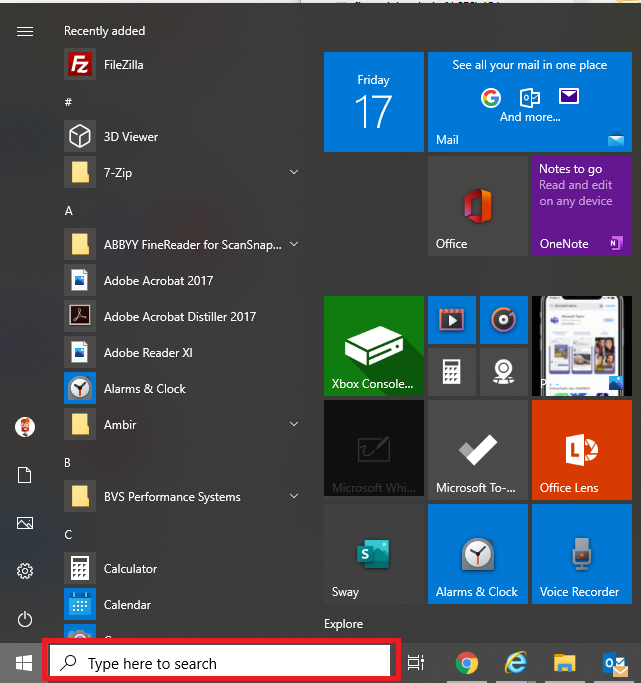Viewport: 641px width, 683px height.
Task: Open Adobe Reader XI
Action: pos(183,352)
